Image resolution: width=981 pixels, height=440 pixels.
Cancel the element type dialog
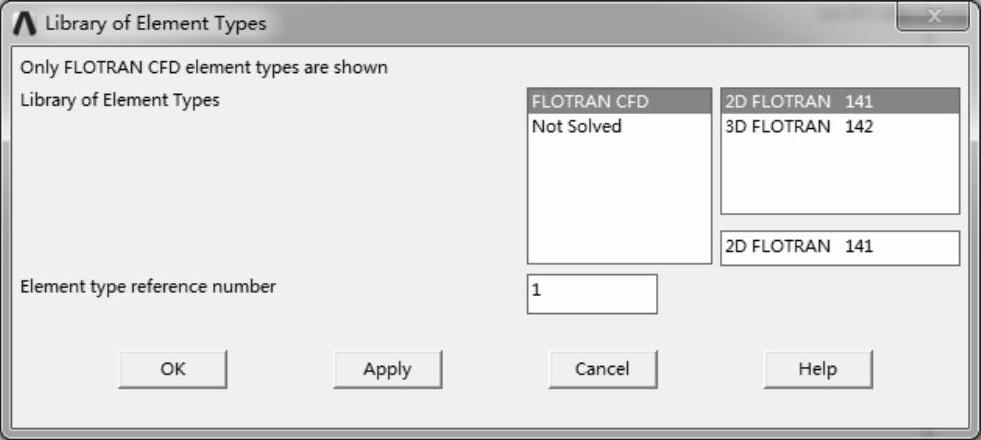pyautogui.click(x=602, y=369)
